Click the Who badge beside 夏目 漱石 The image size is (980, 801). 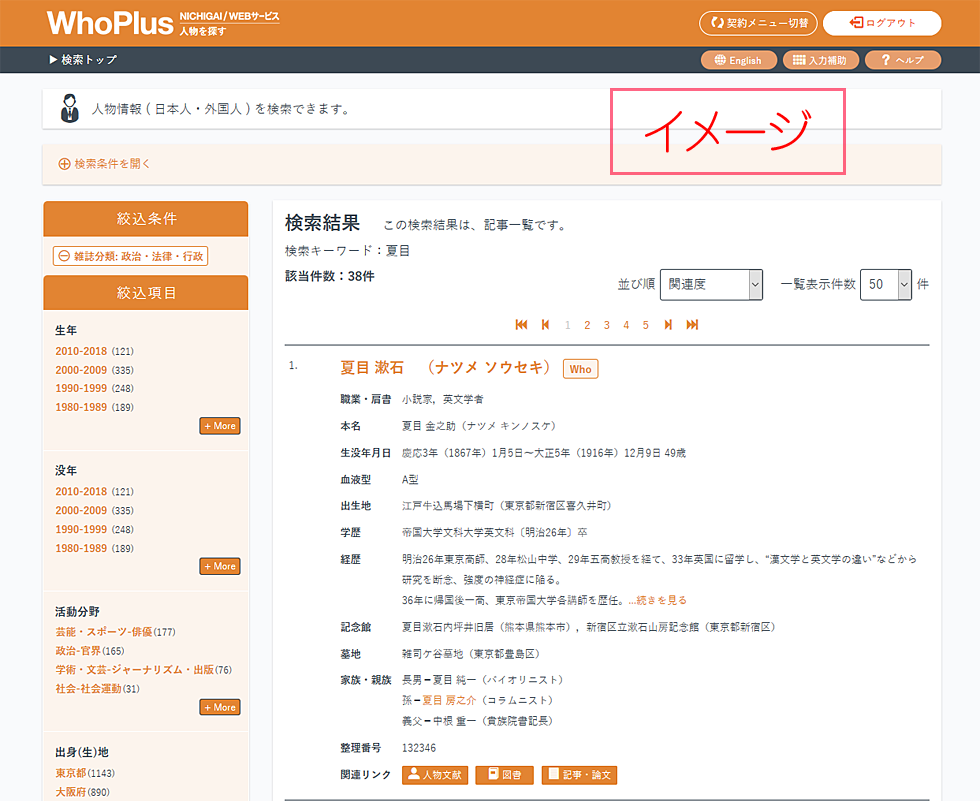[x=580, y=369]
